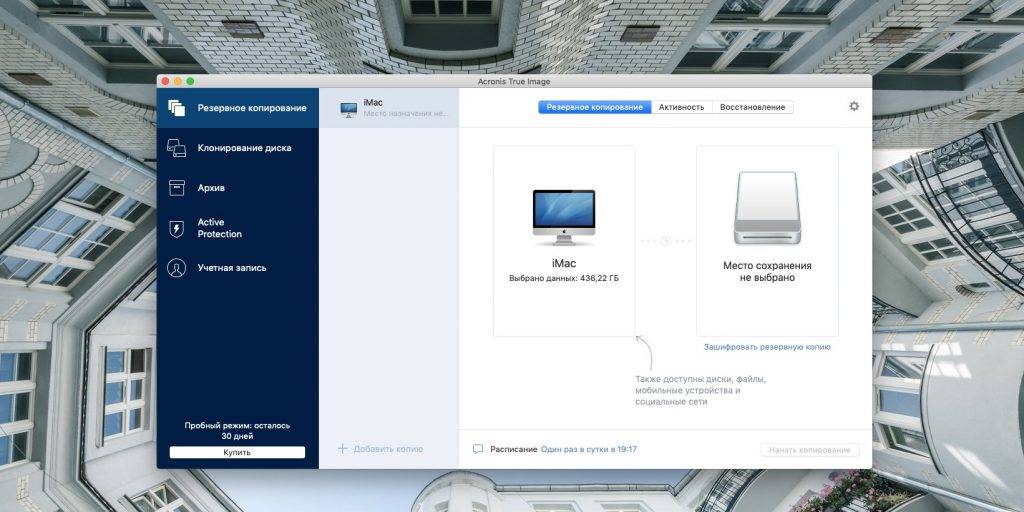Click the large iMac source image
The image size is (1024, 512).
pos(564,217)
